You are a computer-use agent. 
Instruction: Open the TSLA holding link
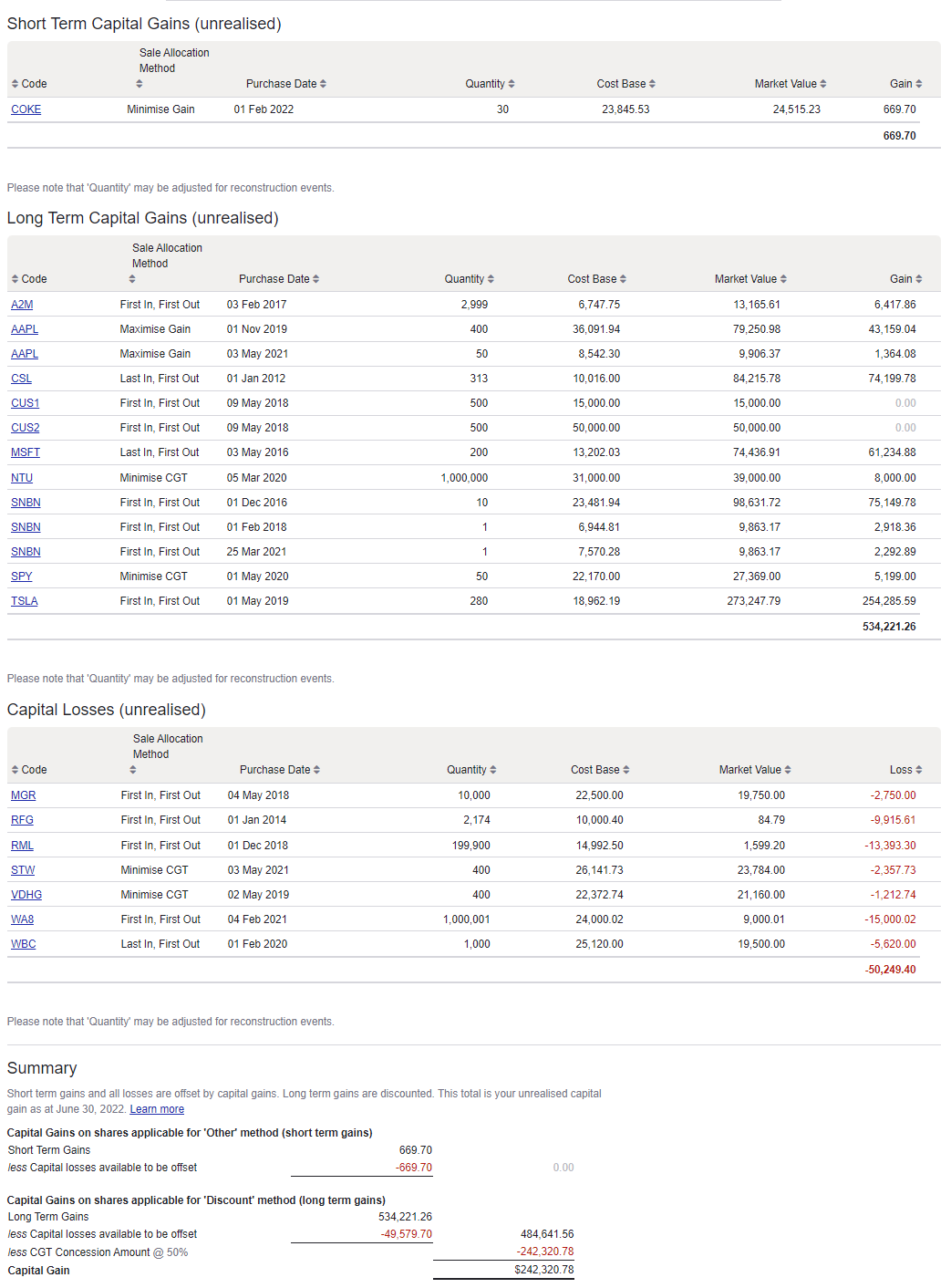point(23,600)
